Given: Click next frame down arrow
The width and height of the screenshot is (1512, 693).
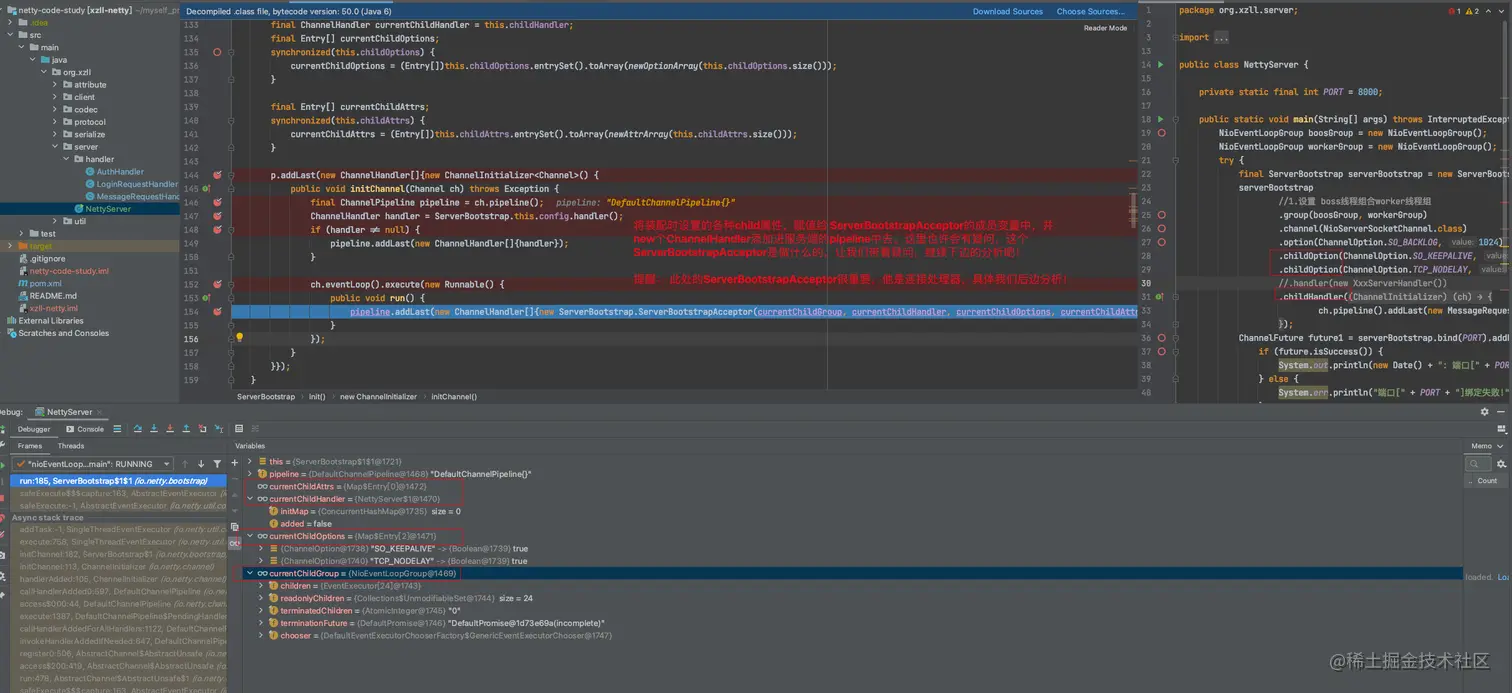Looking at the screenshot, I should (201, 464).
